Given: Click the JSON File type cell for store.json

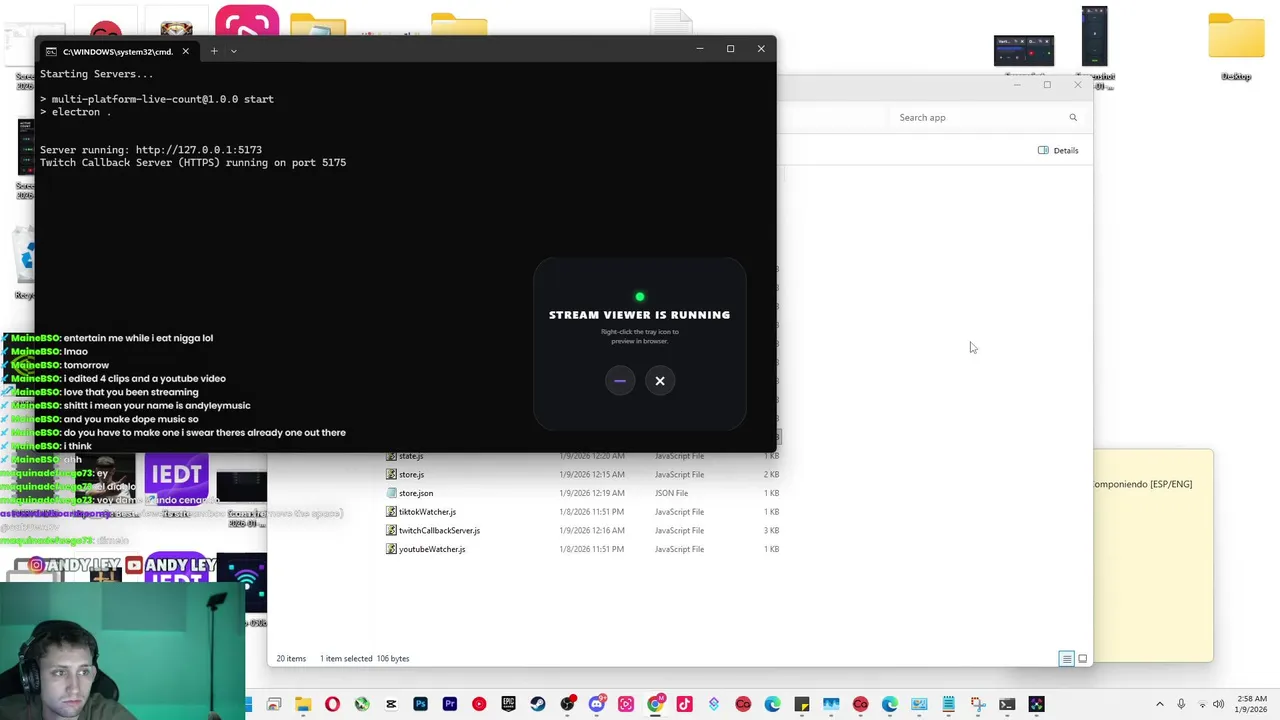Looking at the screenshot, I should tap(672, 494).
